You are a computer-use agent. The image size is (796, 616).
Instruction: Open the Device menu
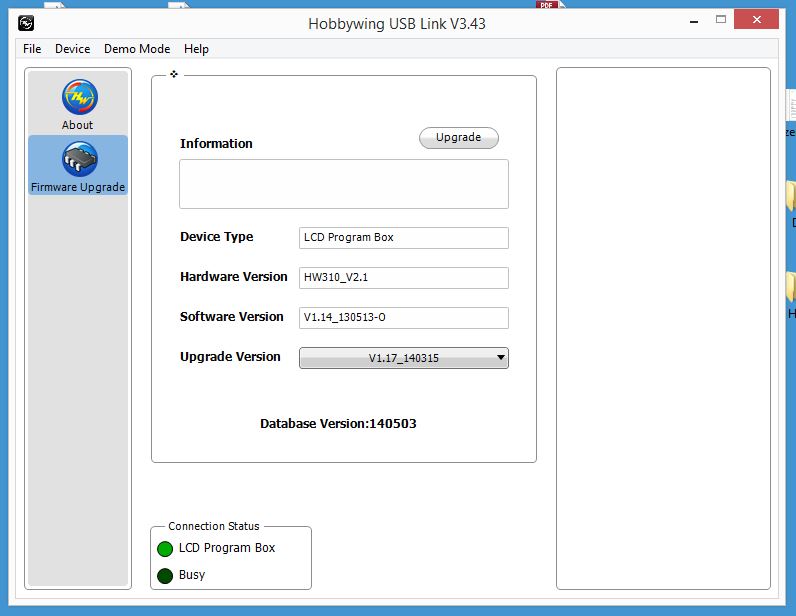point(73,49)
